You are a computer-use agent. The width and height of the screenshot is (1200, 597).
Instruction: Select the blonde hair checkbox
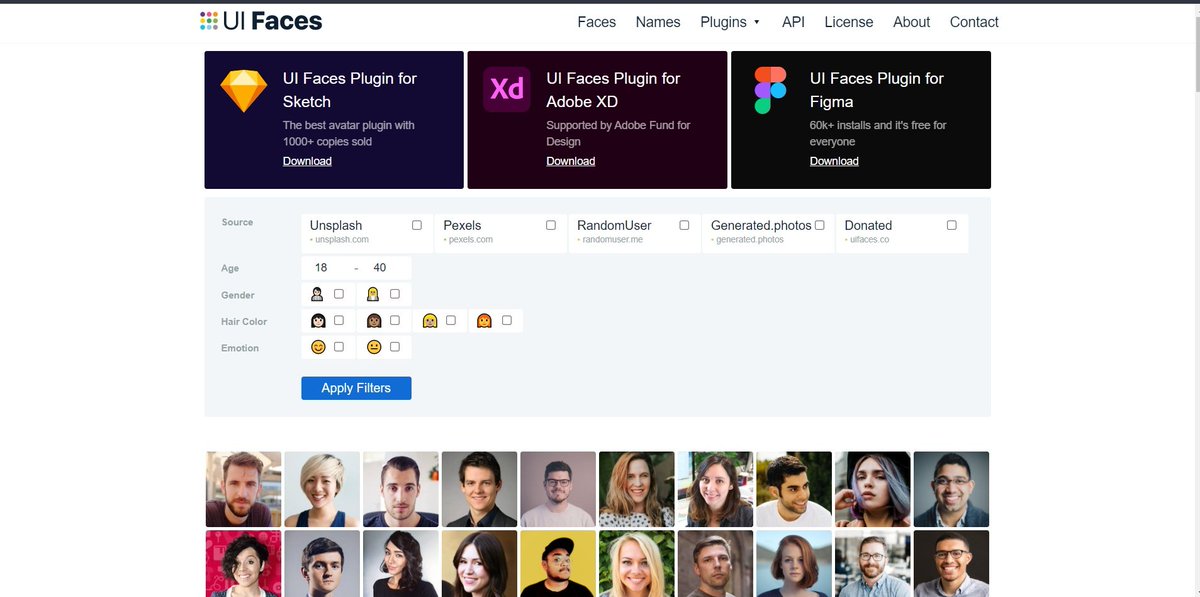(x=451, y=321)
